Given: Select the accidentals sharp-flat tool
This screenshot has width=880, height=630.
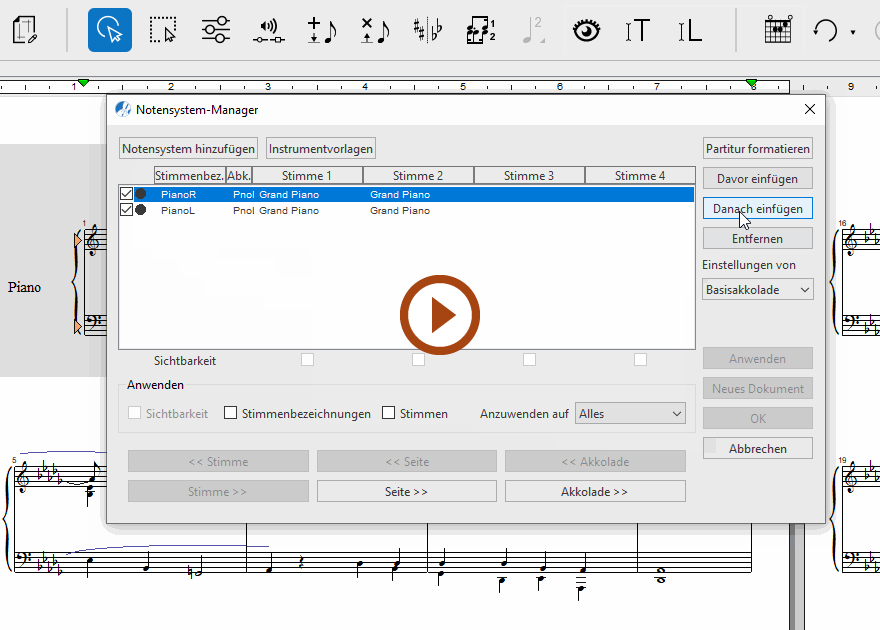Looking at the screenshot, I should (428, 30).
